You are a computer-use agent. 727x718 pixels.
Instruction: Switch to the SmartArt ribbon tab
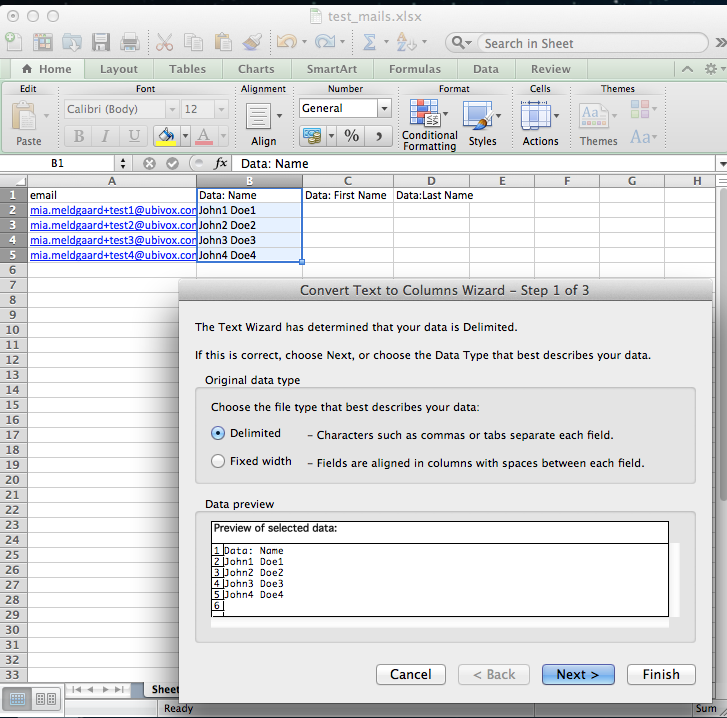pyautogui.click(x=332, y=69)
